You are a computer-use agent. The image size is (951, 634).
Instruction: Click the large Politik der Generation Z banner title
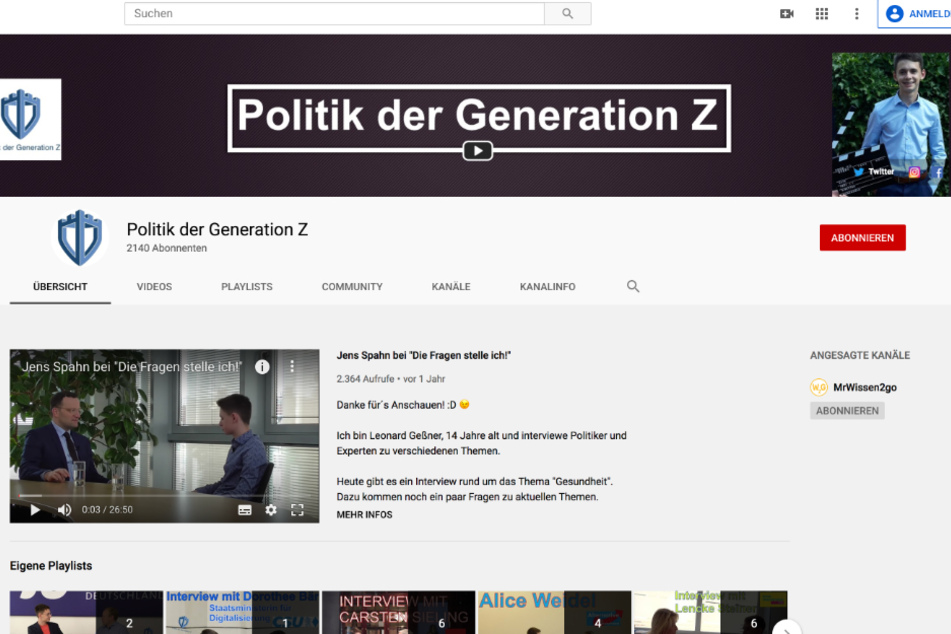pos(477,115)
